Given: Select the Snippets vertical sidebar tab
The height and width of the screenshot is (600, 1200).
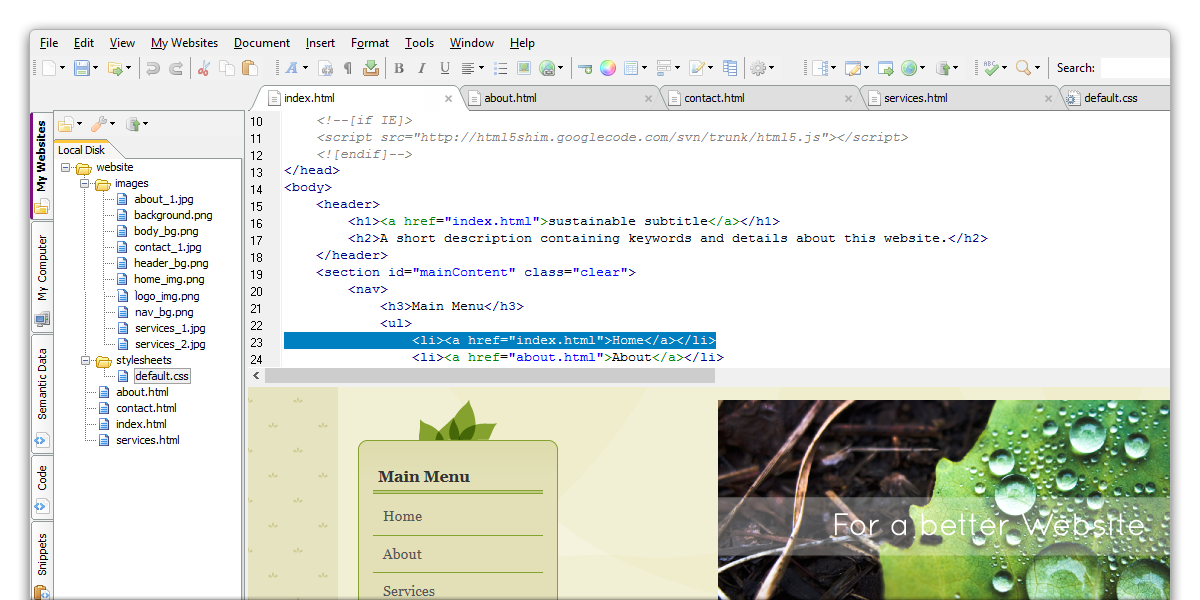Looking at the screenshot, I should coord(41,555).
